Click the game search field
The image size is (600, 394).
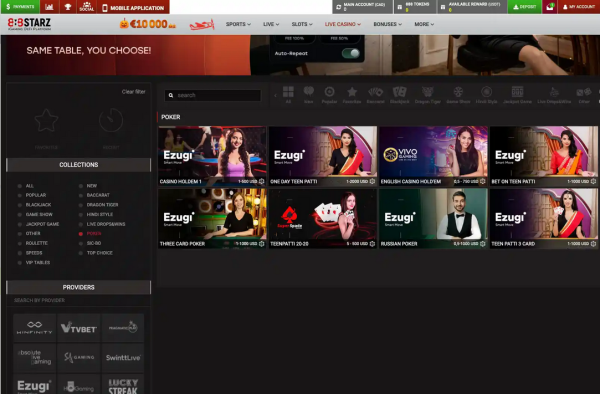[213, 95]
